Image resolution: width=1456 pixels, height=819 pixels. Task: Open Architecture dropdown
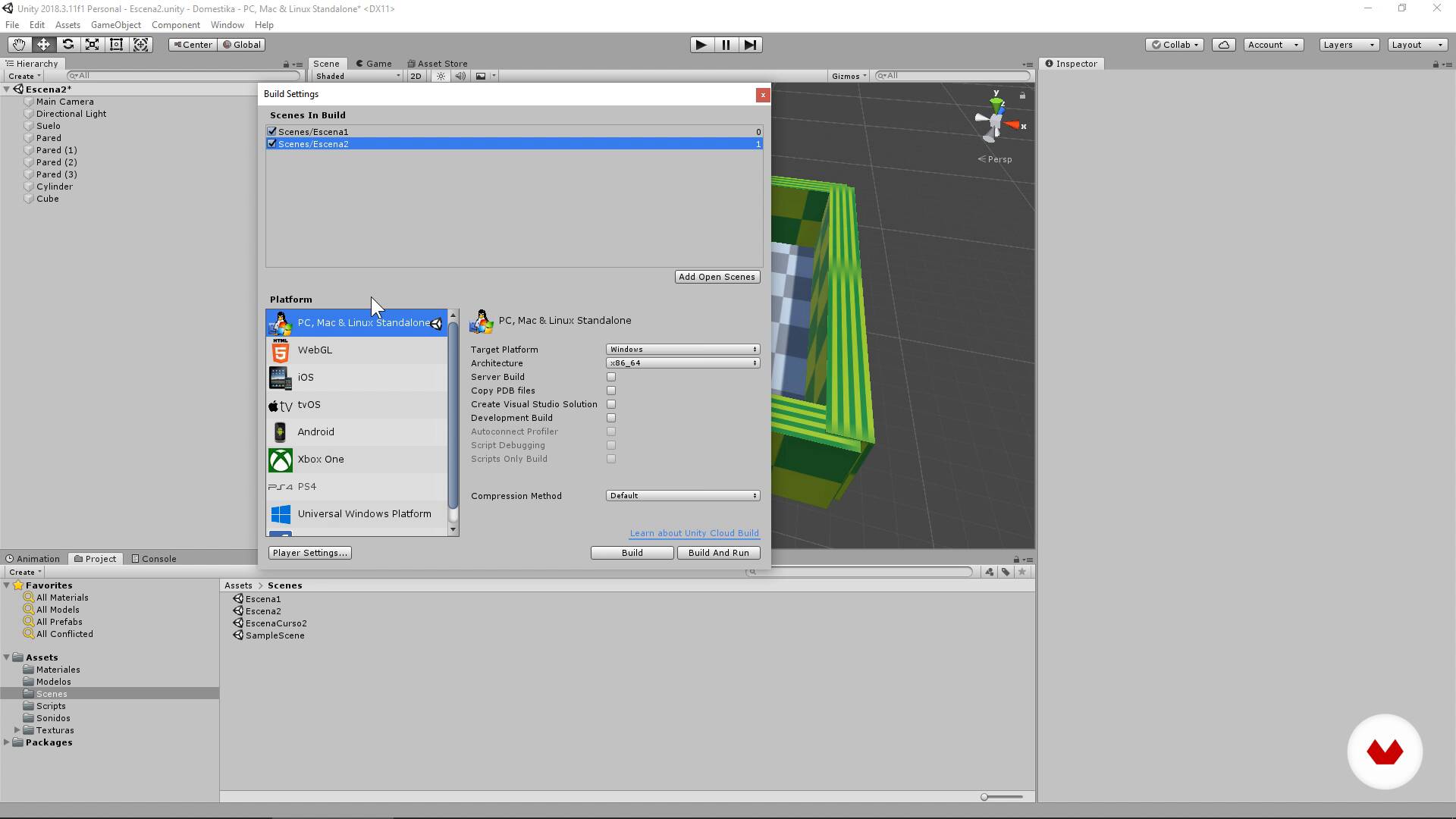click(682, 363)
